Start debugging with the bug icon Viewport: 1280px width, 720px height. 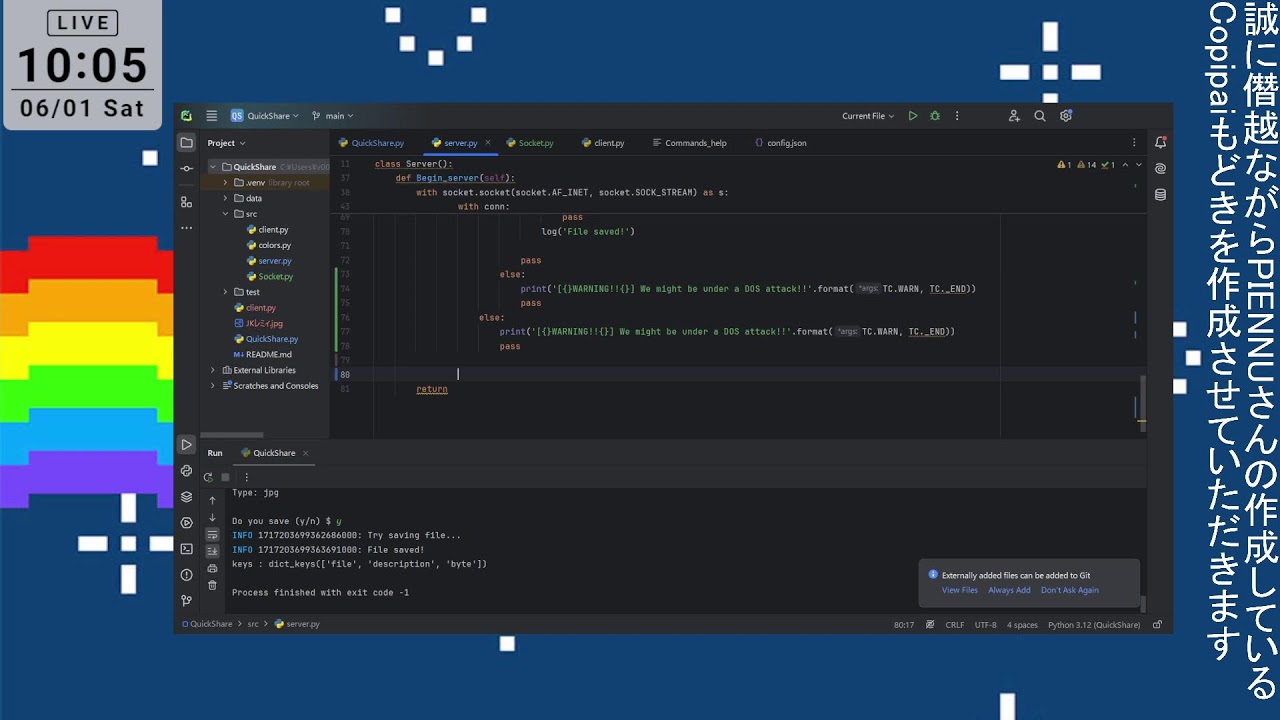[x=935, y=116]
